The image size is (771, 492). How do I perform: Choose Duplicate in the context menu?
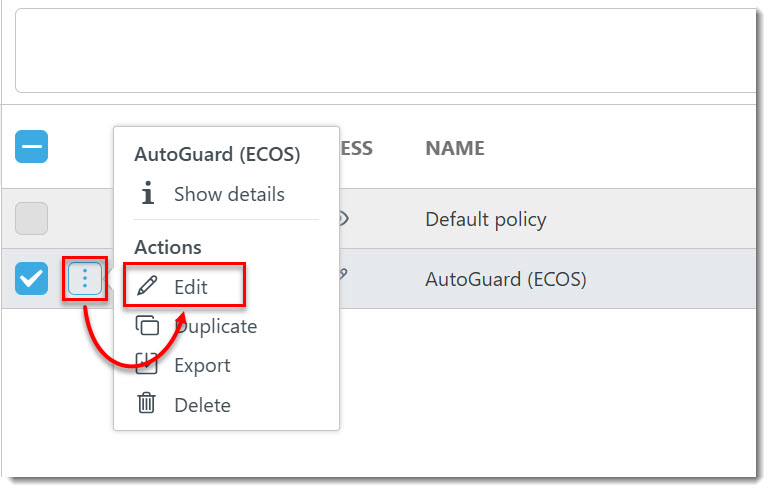pos(215,326)
